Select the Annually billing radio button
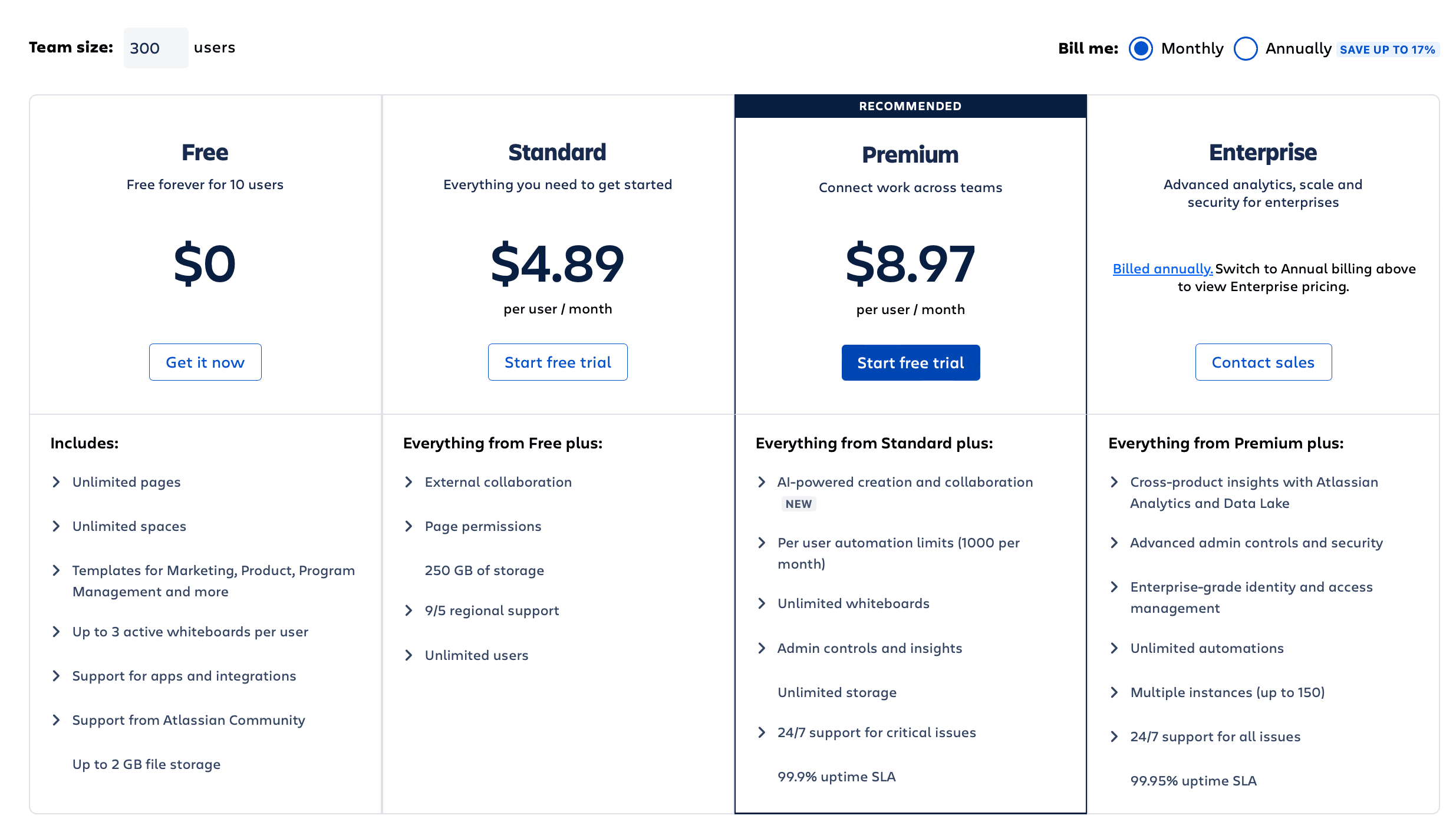 1246,48
